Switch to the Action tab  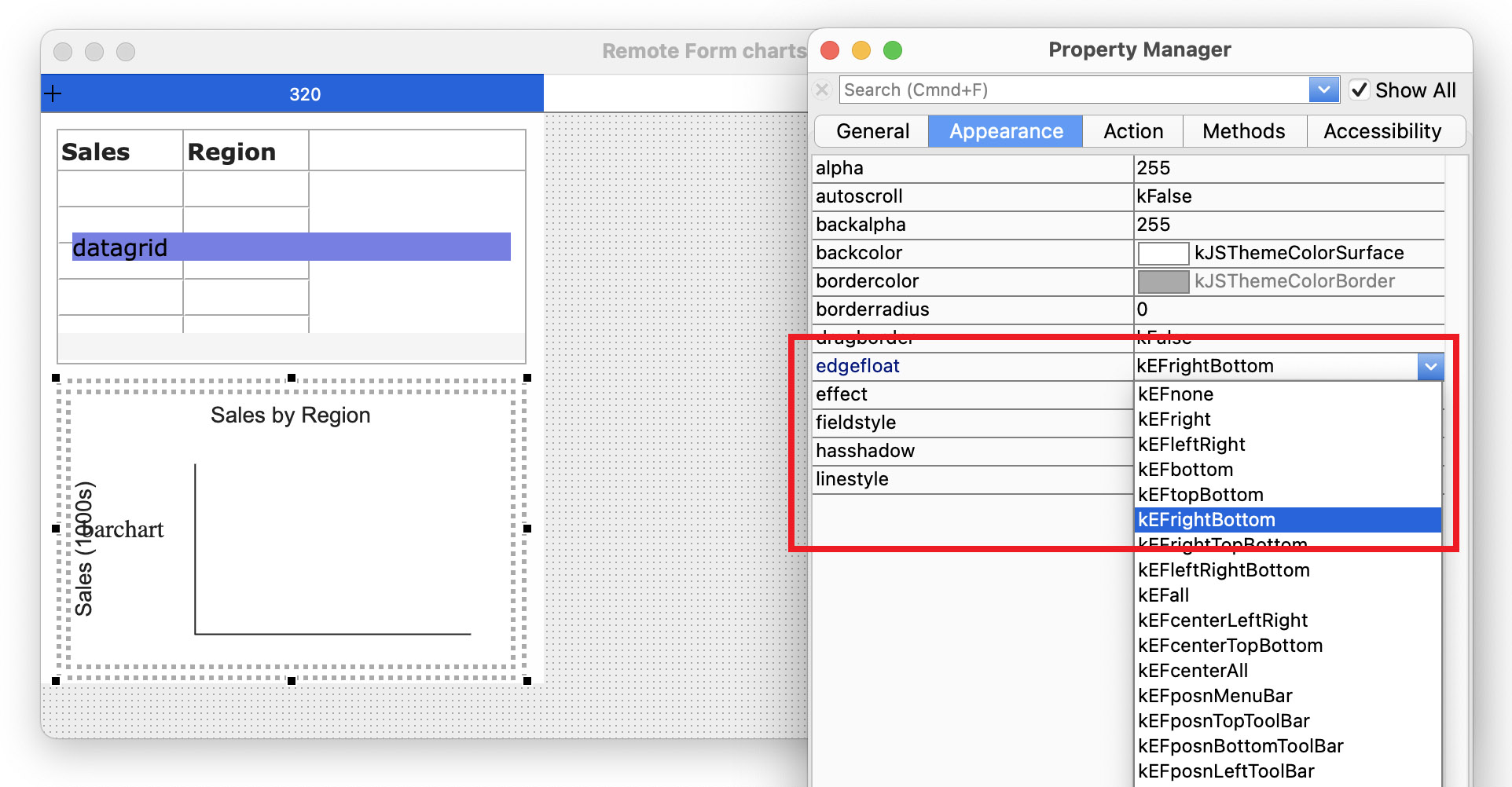tap(1132, 131)
